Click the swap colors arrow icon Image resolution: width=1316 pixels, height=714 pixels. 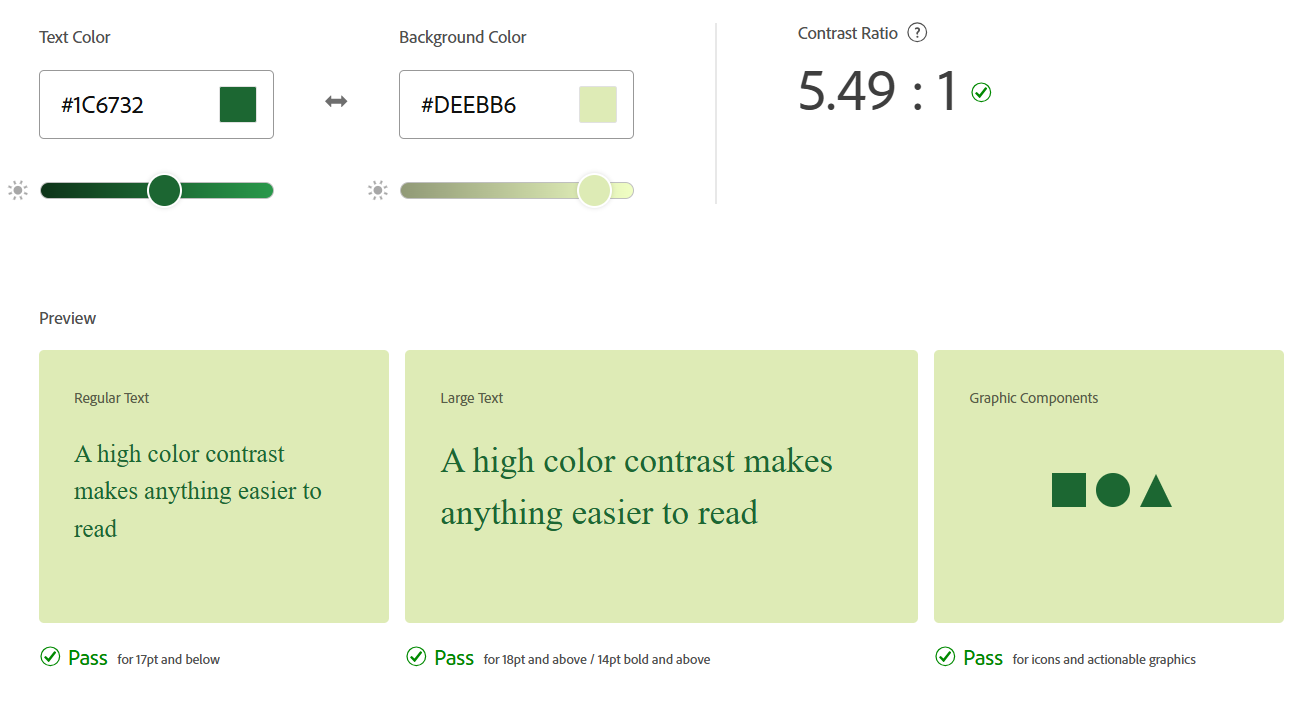[336, 102]
